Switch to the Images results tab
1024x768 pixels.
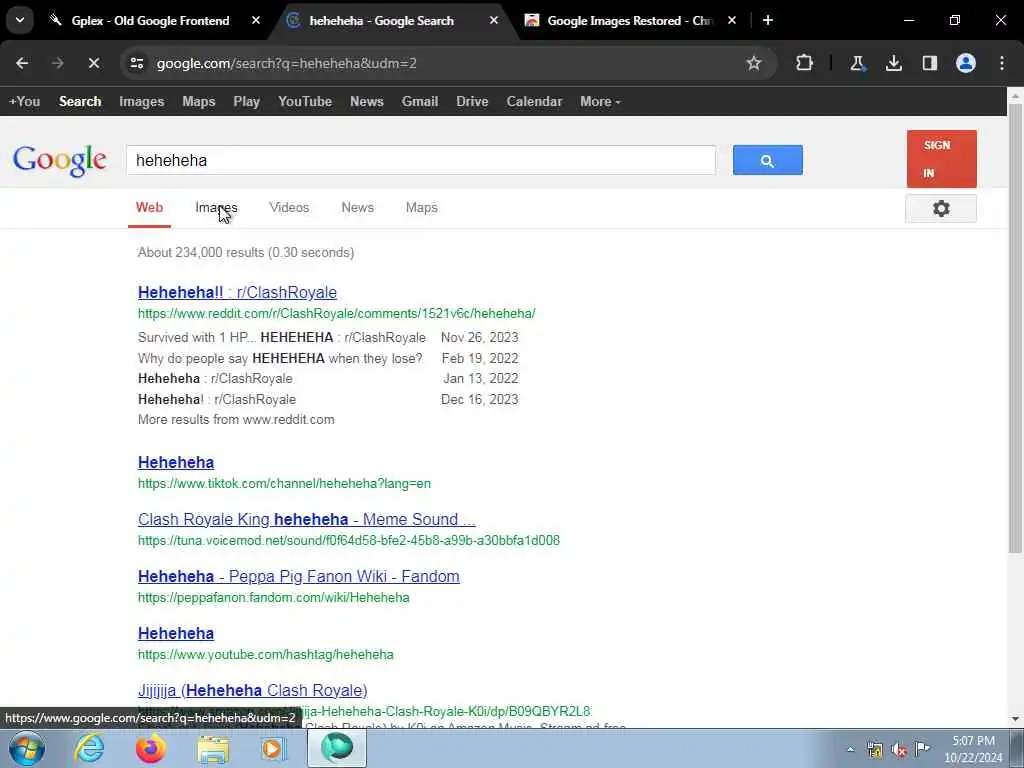[216, 208]
